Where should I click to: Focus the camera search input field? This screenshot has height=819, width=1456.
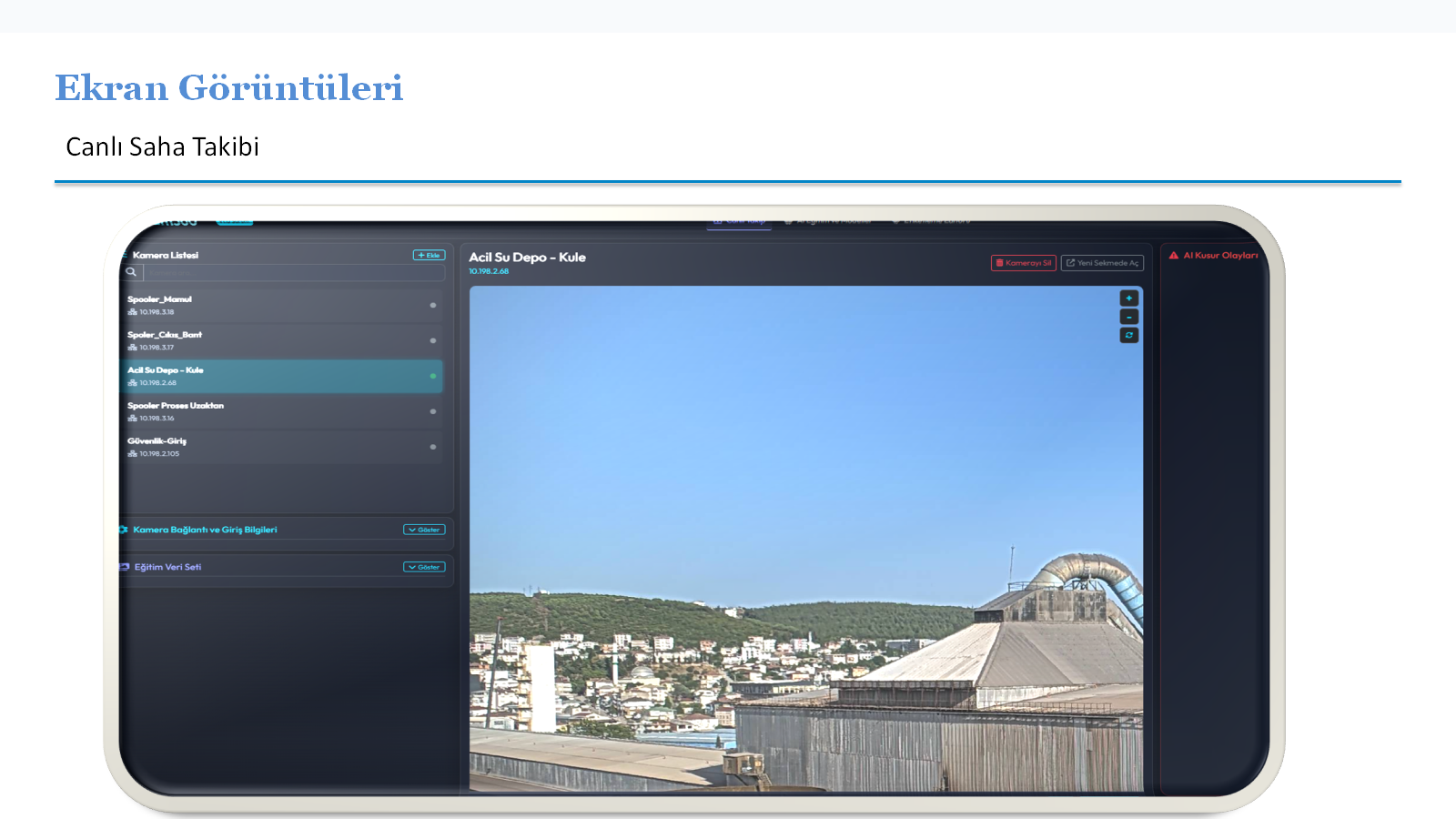point(294,272)
